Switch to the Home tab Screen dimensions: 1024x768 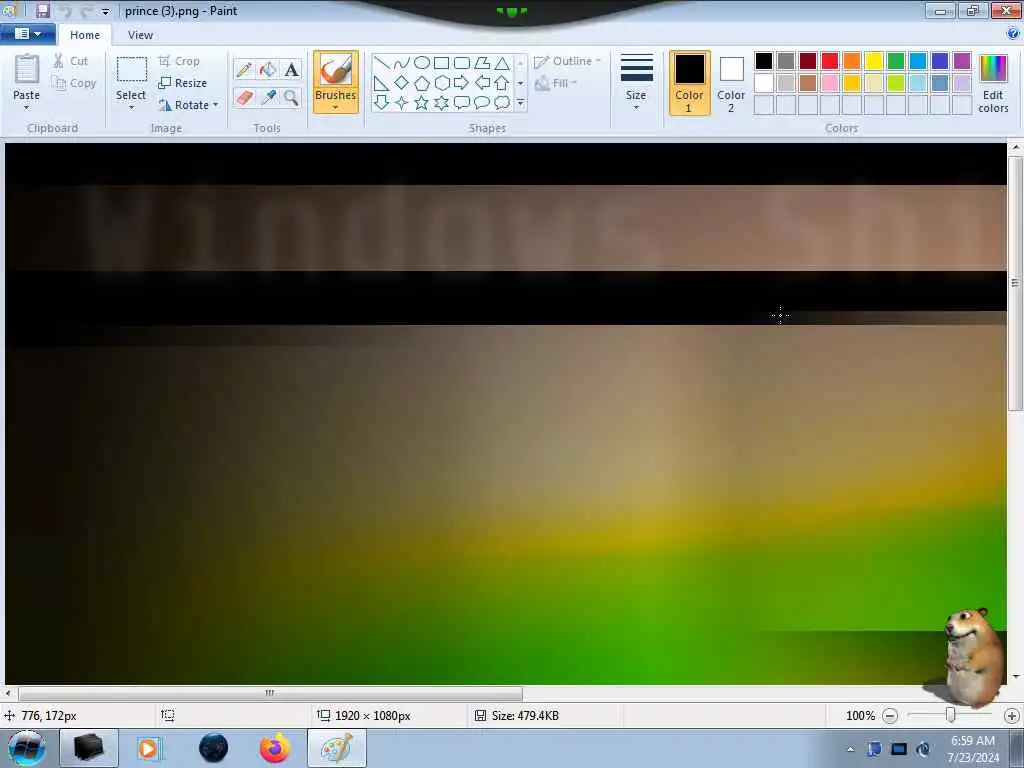click(x=85, y=35)
